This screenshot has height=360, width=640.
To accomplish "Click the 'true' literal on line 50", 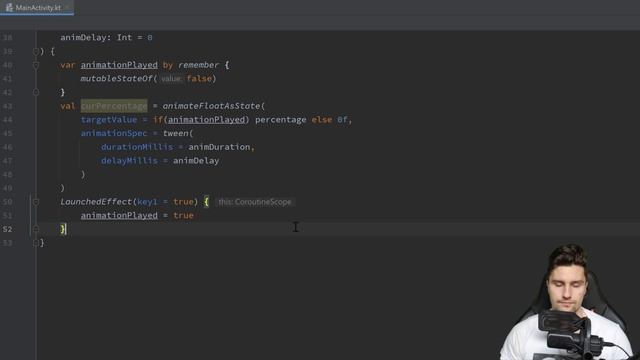I will [183, 202].
